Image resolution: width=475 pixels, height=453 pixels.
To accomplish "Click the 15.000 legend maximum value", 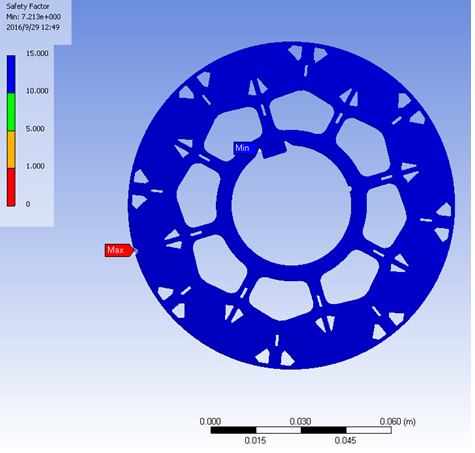I will (x=37, y=54).
